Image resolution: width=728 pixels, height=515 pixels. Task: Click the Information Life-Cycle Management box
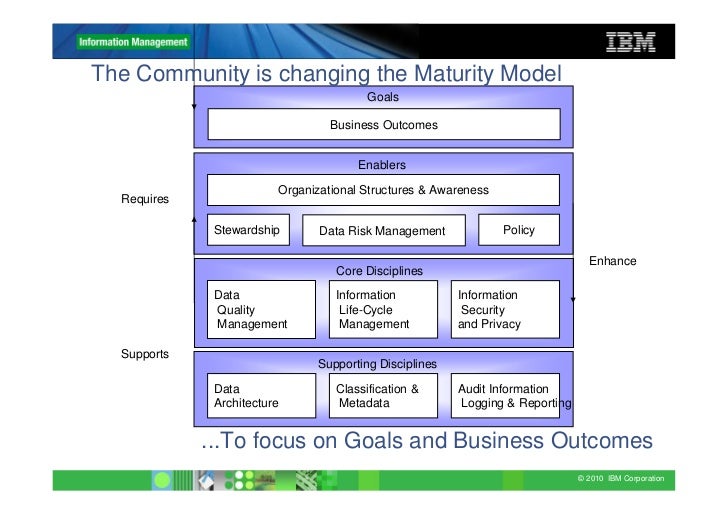(x=383, y=309)
